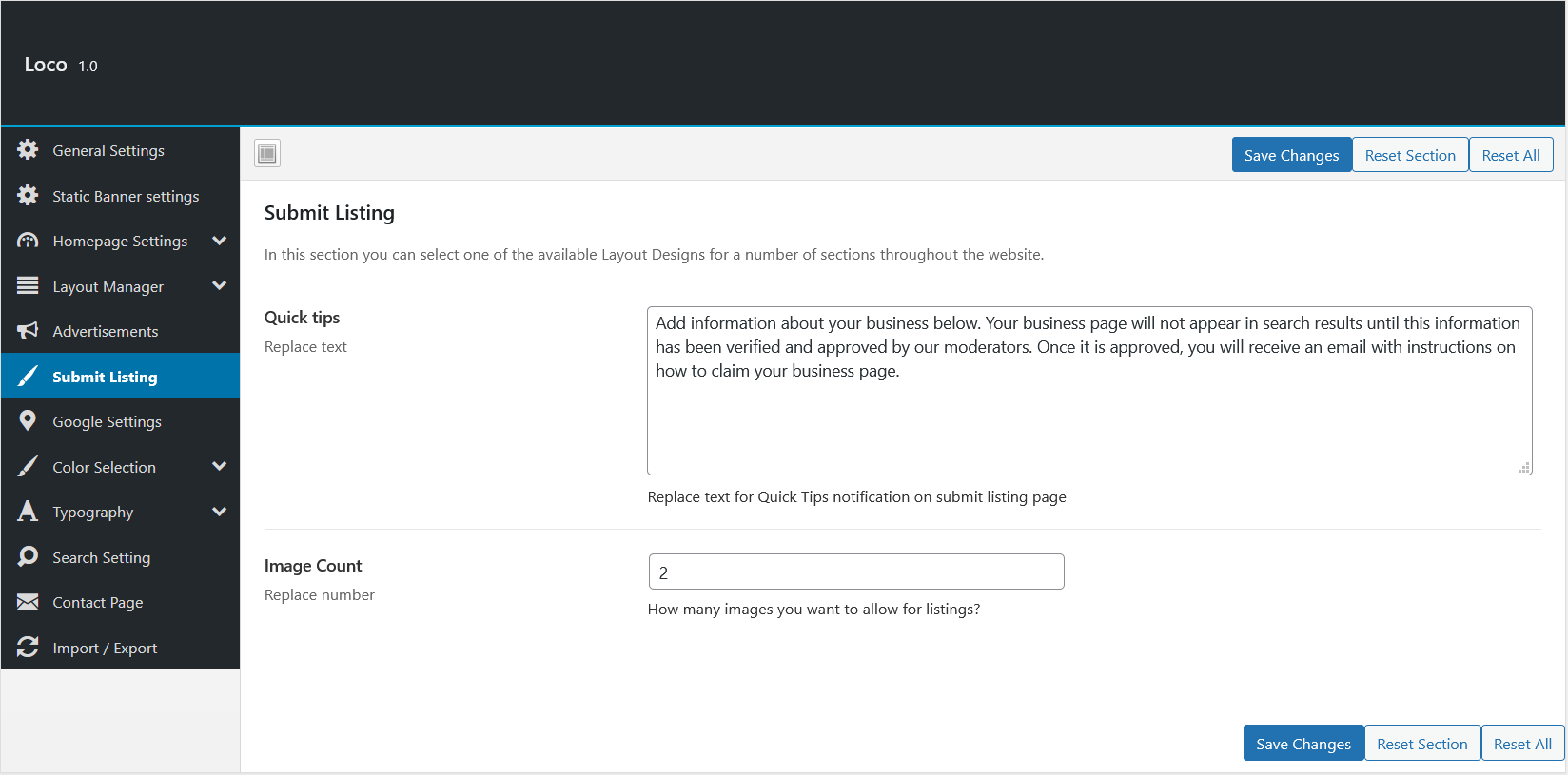Click the Advertisements megaphone icon
The height and width of the screenshot is (775, 1568).
coord(28,331)
